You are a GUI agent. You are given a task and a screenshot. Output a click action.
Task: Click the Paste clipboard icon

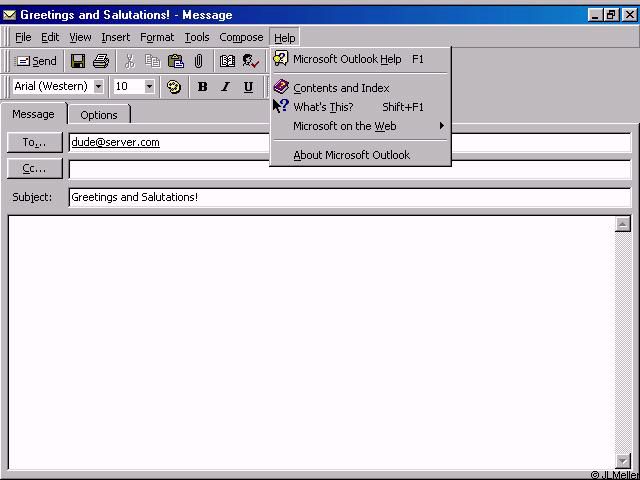pos(176,61)
